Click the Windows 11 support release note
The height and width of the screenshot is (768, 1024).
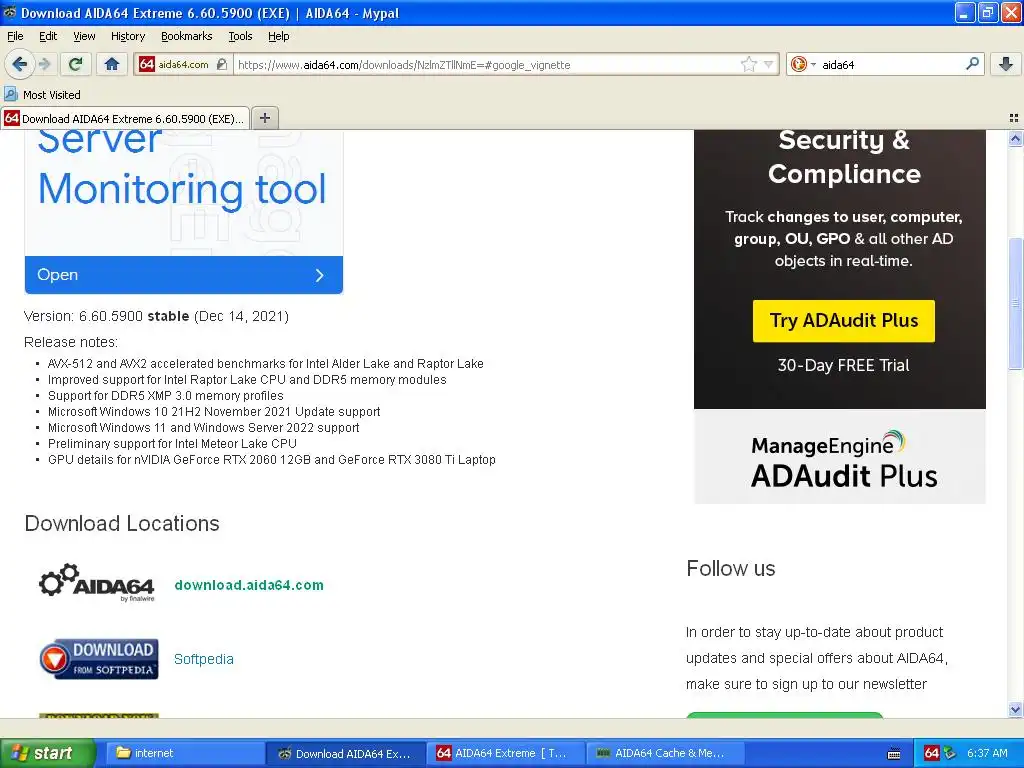click(x=203, y=428)
